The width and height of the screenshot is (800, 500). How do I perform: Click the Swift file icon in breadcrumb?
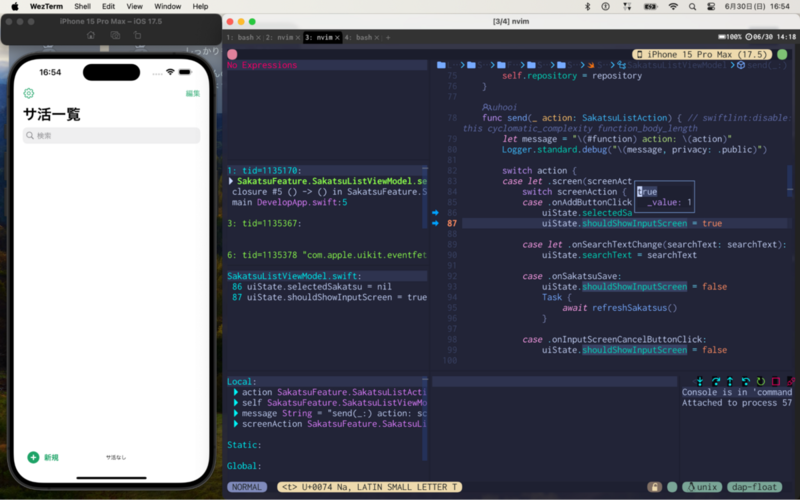pos(591,65)
